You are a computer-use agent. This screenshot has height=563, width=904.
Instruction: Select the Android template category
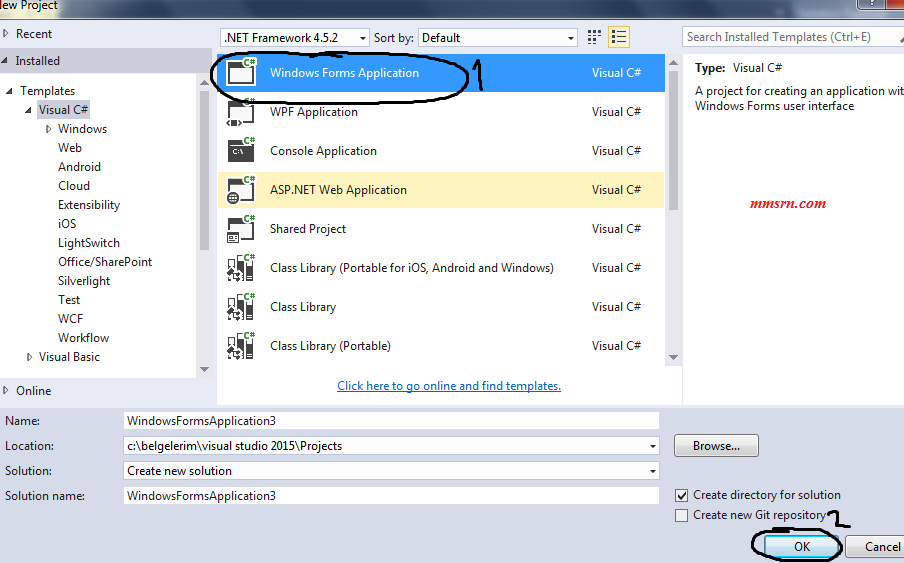coord(80,167)
